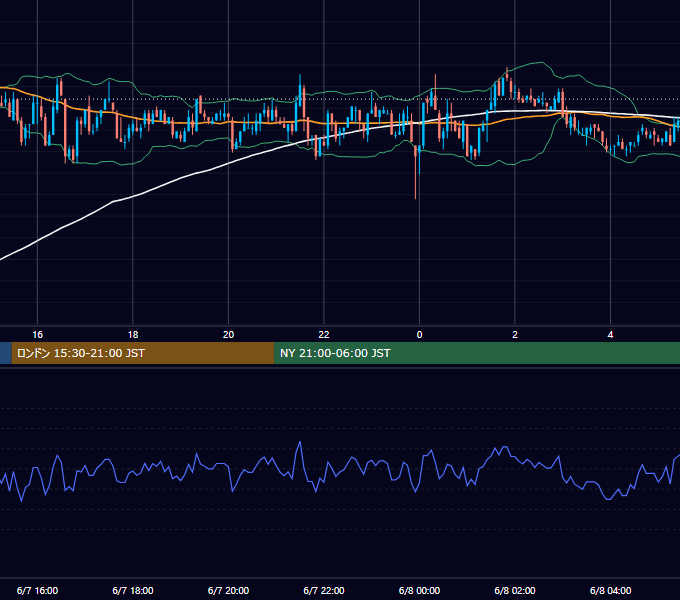
Task: Click the 6/7 20:00 date label
Action: (x=229, y=590)
